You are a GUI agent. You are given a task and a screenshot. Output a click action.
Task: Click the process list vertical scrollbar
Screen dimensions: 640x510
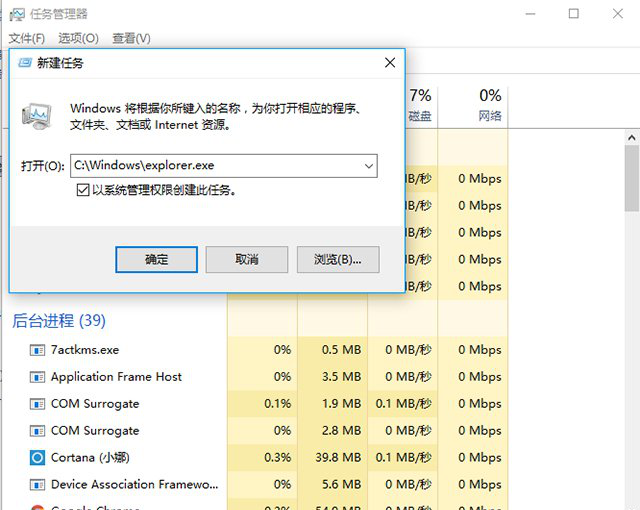click(x=632, y=300)
